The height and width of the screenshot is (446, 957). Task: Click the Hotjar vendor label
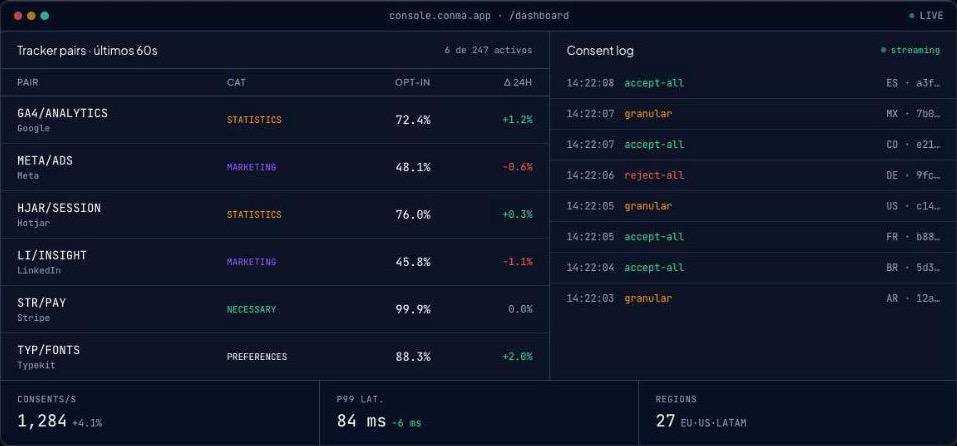(x=34, y=223)
